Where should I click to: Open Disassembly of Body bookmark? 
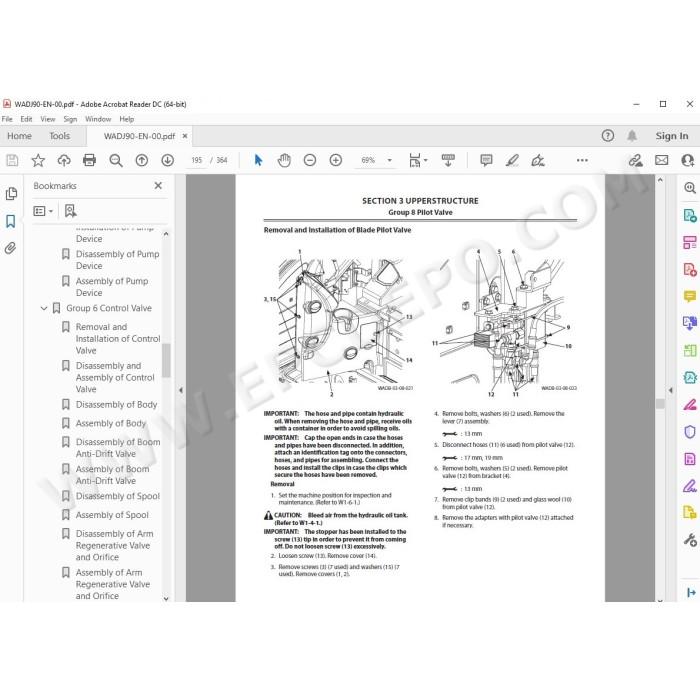(117, 404)
